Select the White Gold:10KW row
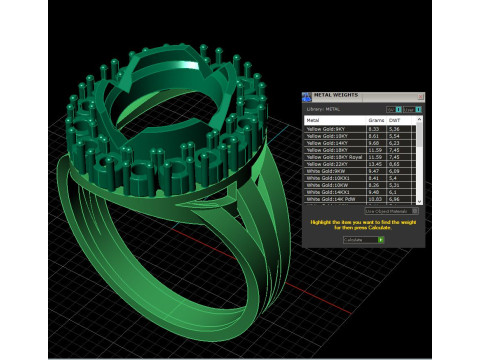Viewport: 480px width, 360px height. point(360,185)
